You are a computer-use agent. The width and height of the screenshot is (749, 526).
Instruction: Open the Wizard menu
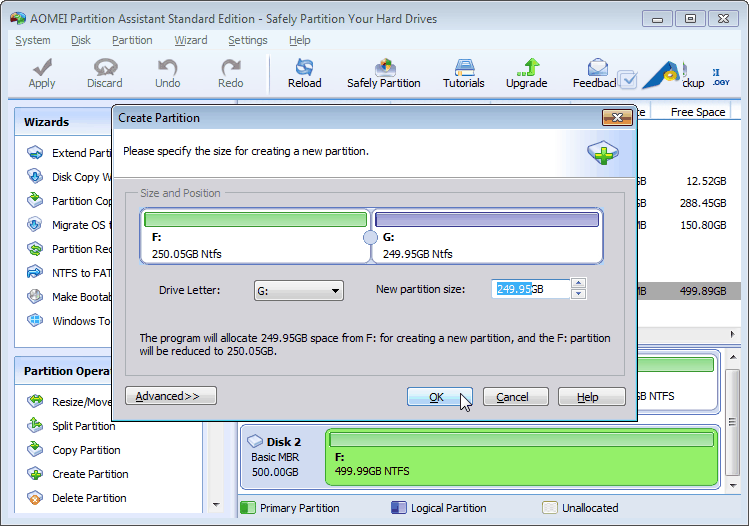click(x=191, y=41)
